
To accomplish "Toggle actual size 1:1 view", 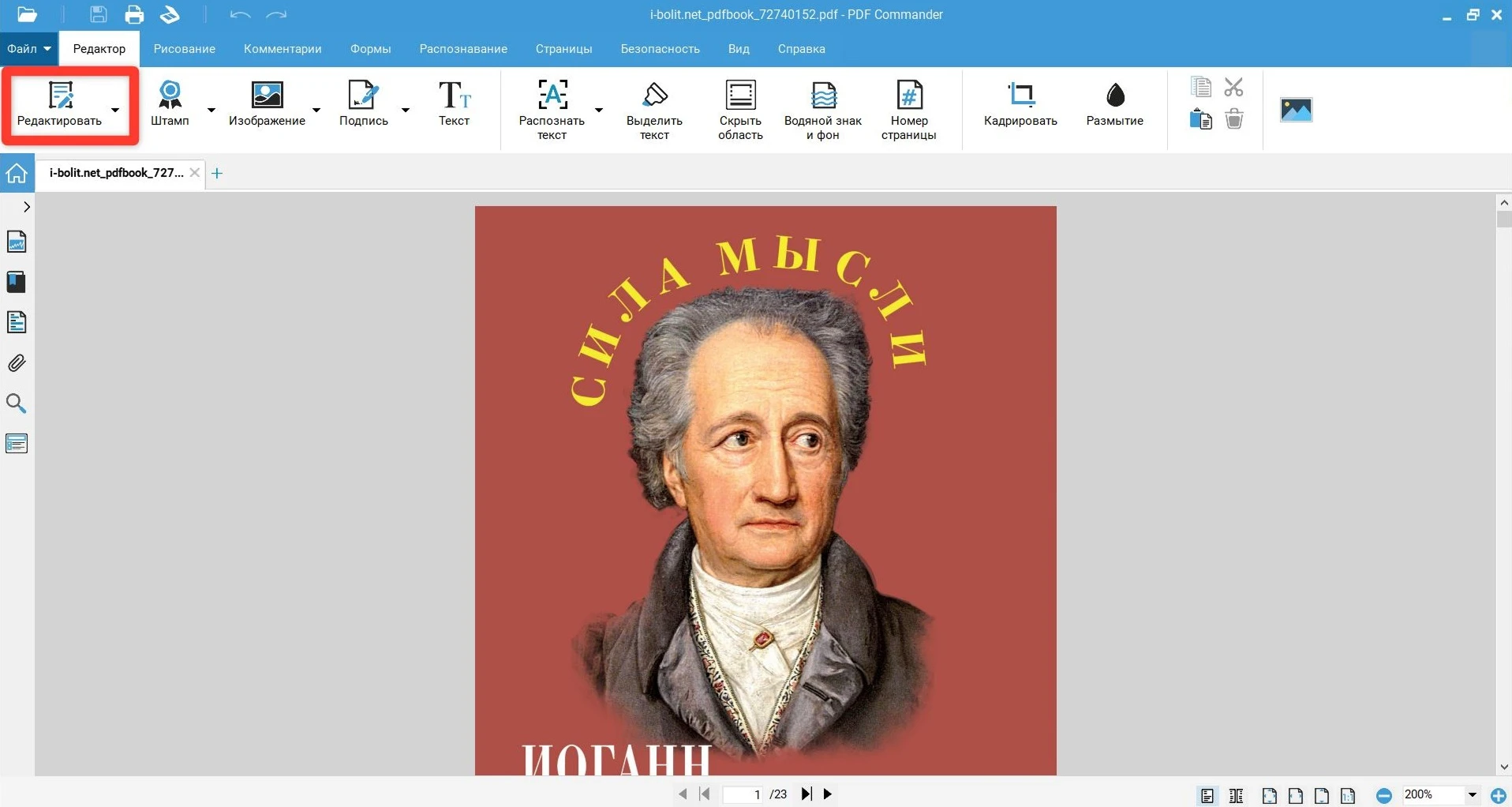I will tap(1348, 795).
